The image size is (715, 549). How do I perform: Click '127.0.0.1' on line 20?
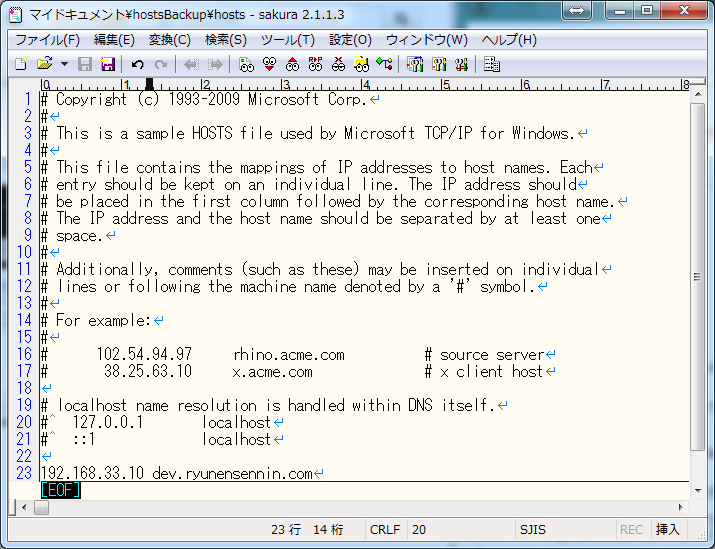pyautogui.click(x=108, y=422)
